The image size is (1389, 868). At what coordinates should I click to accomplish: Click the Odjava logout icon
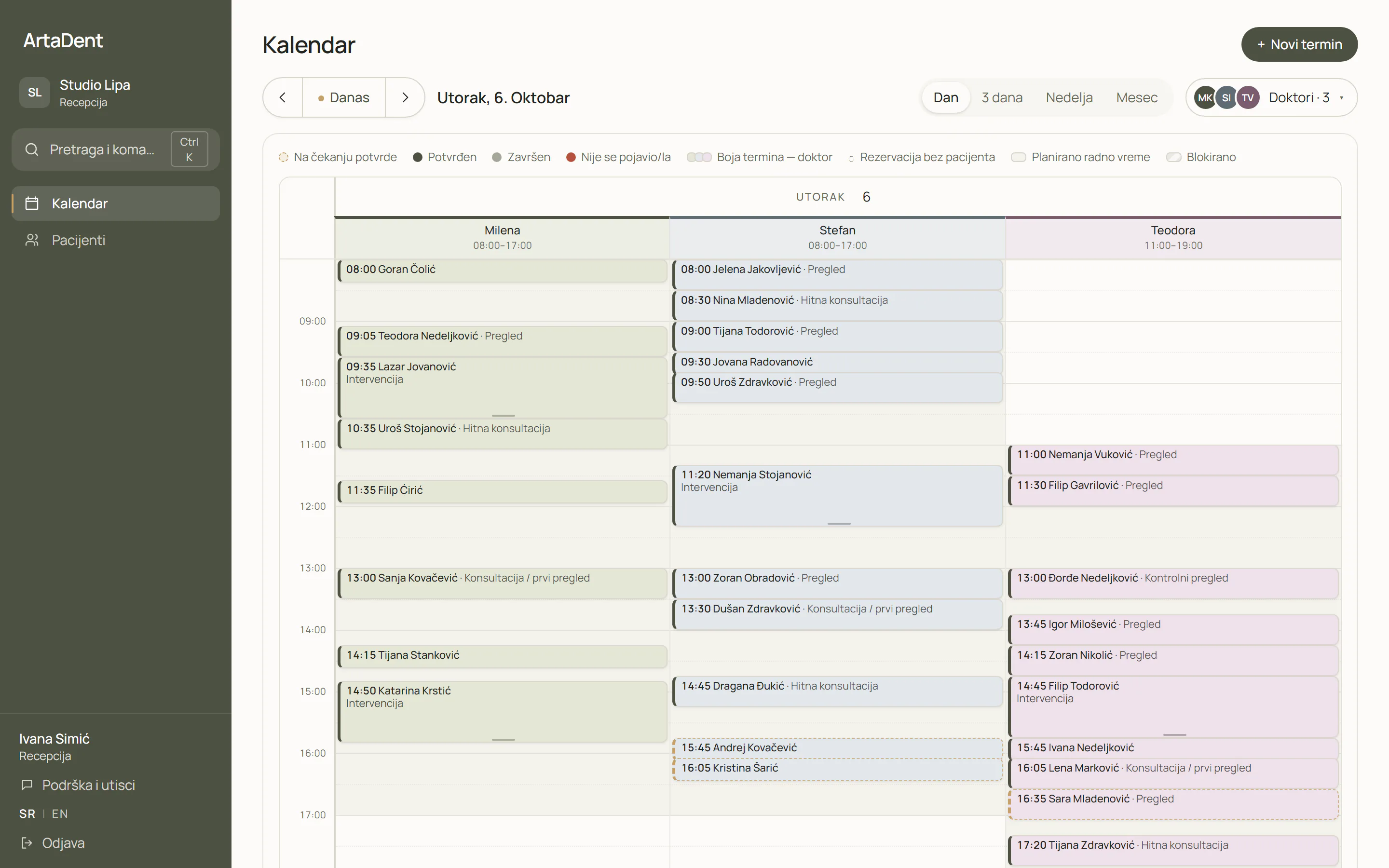tap(27, 843)
